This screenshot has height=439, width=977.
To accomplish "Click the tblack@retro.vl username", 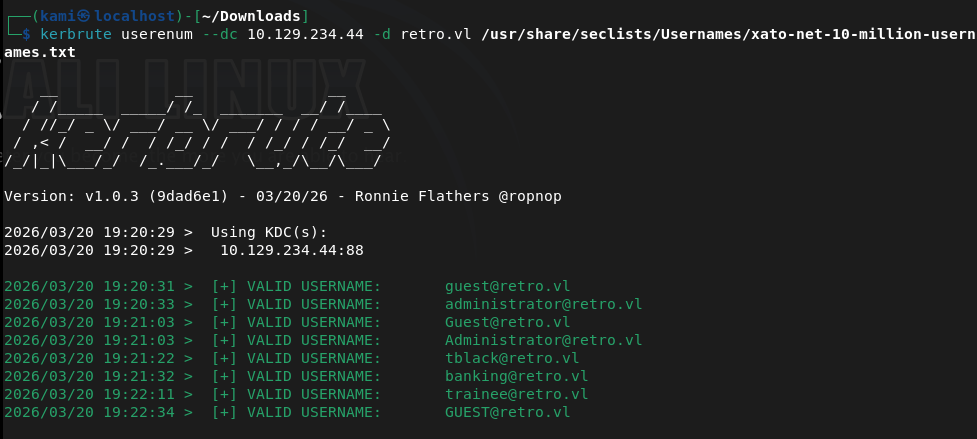I will [511, 358].
